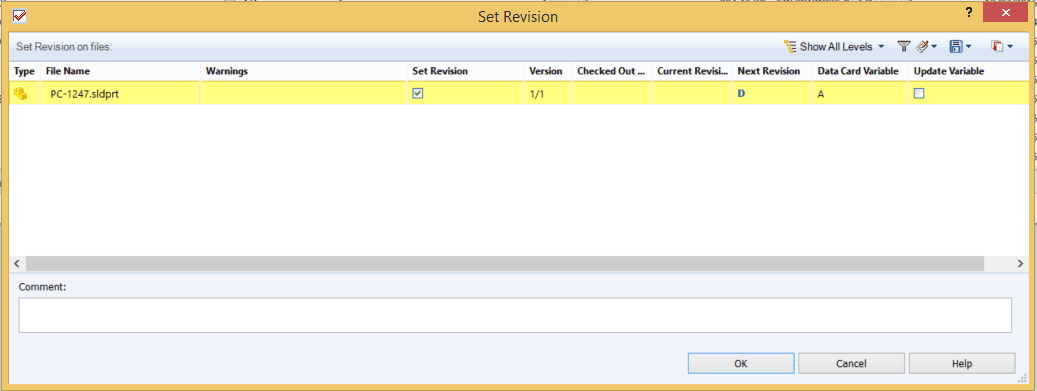Click the Version value 1/1
This screenshot has width=1037, height=391.
536,94
